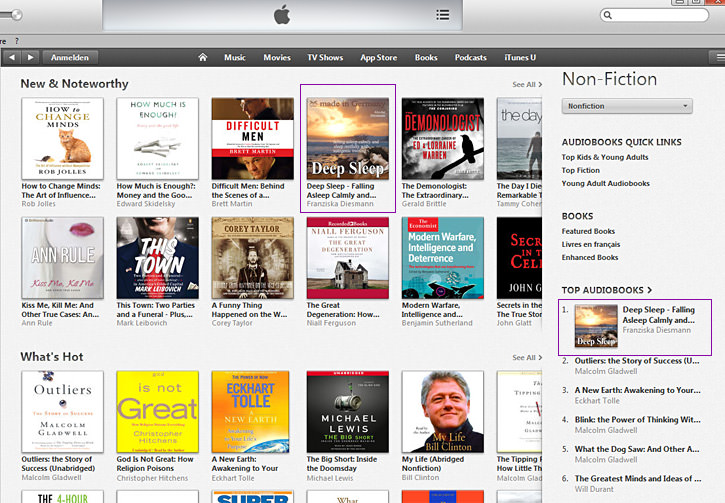This screenshot has height=503, width=725.
Task: Open the Enhanced Books link
Action: click(590, 257)
